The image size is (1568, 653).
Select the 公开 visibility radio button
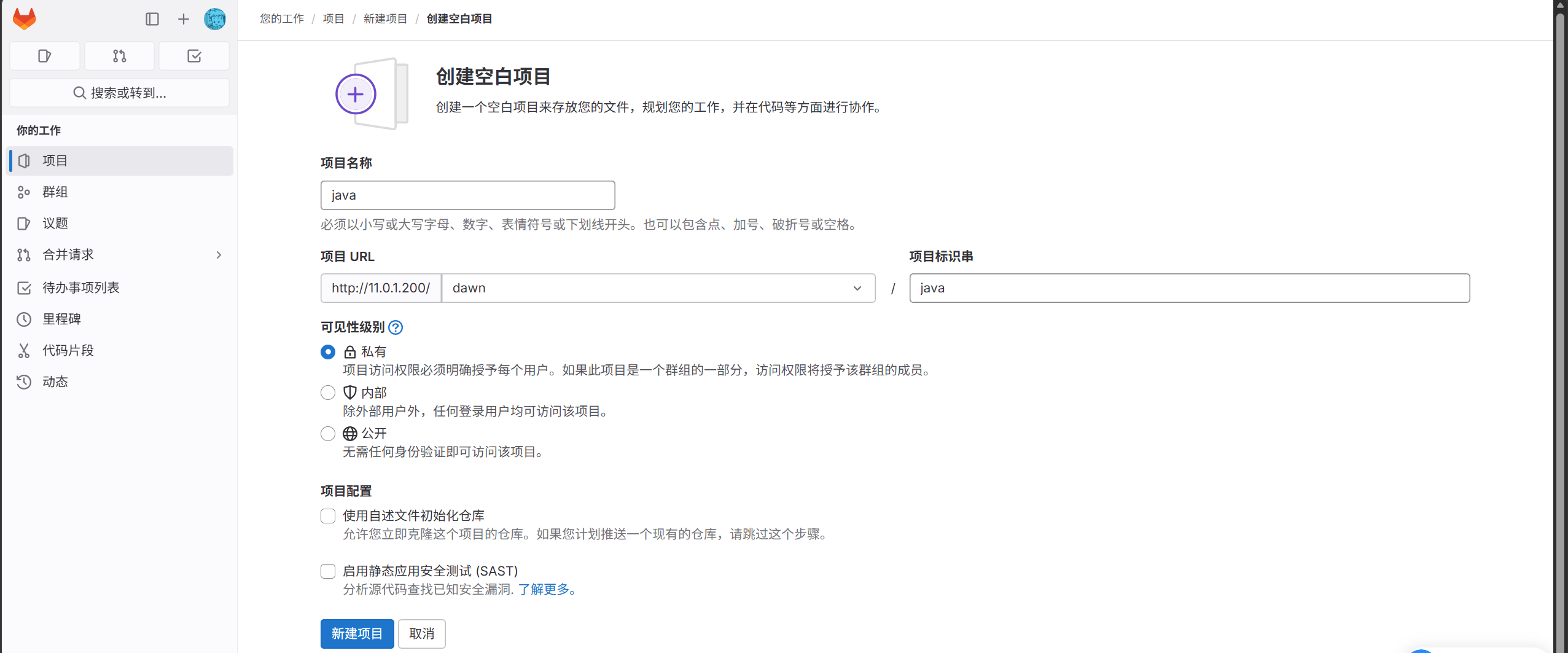(328, 434)
